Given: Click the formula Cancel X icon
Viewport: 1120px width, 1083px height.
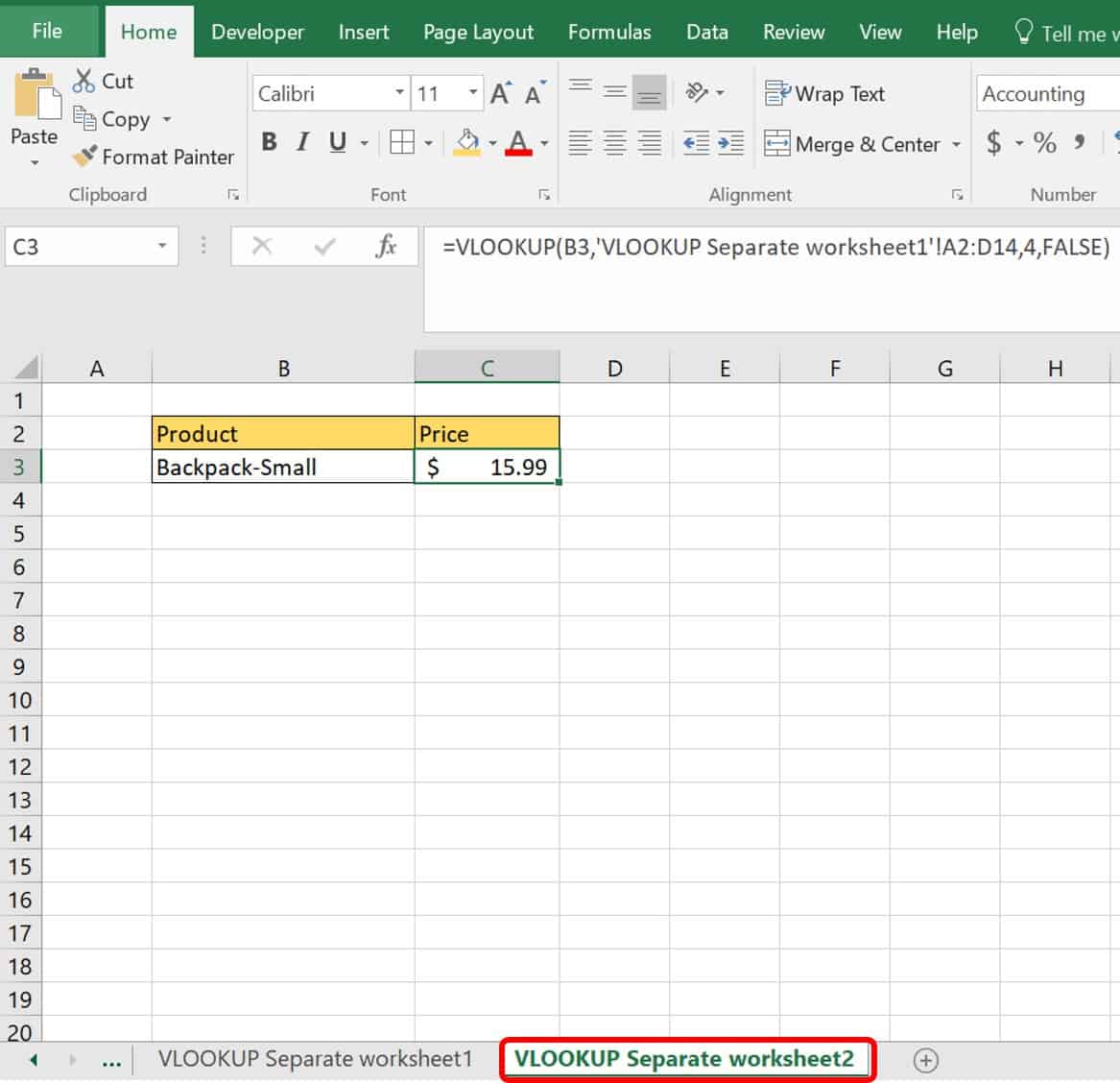Looking at the screenshot, I should [262, 247].
